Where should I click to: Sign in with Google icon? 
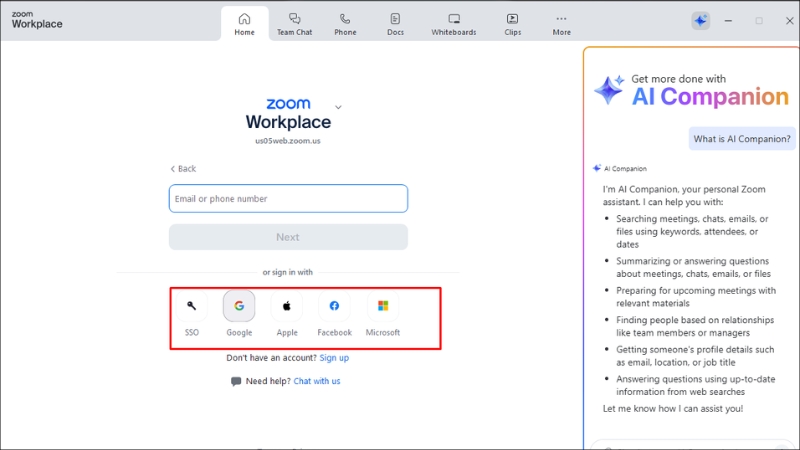click(239, 306)
